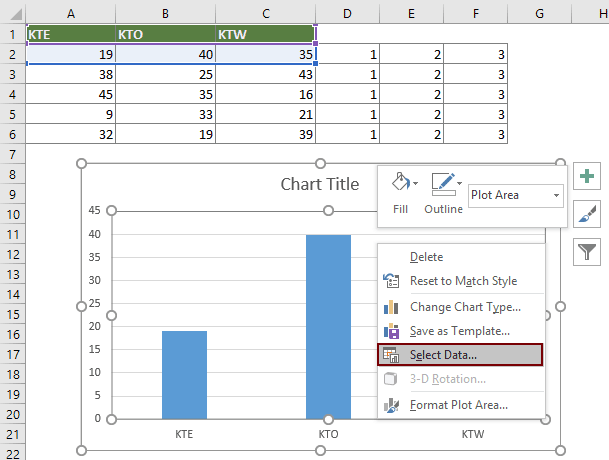
Task: Click the KTO axis label
Action: tap(329, 434)
